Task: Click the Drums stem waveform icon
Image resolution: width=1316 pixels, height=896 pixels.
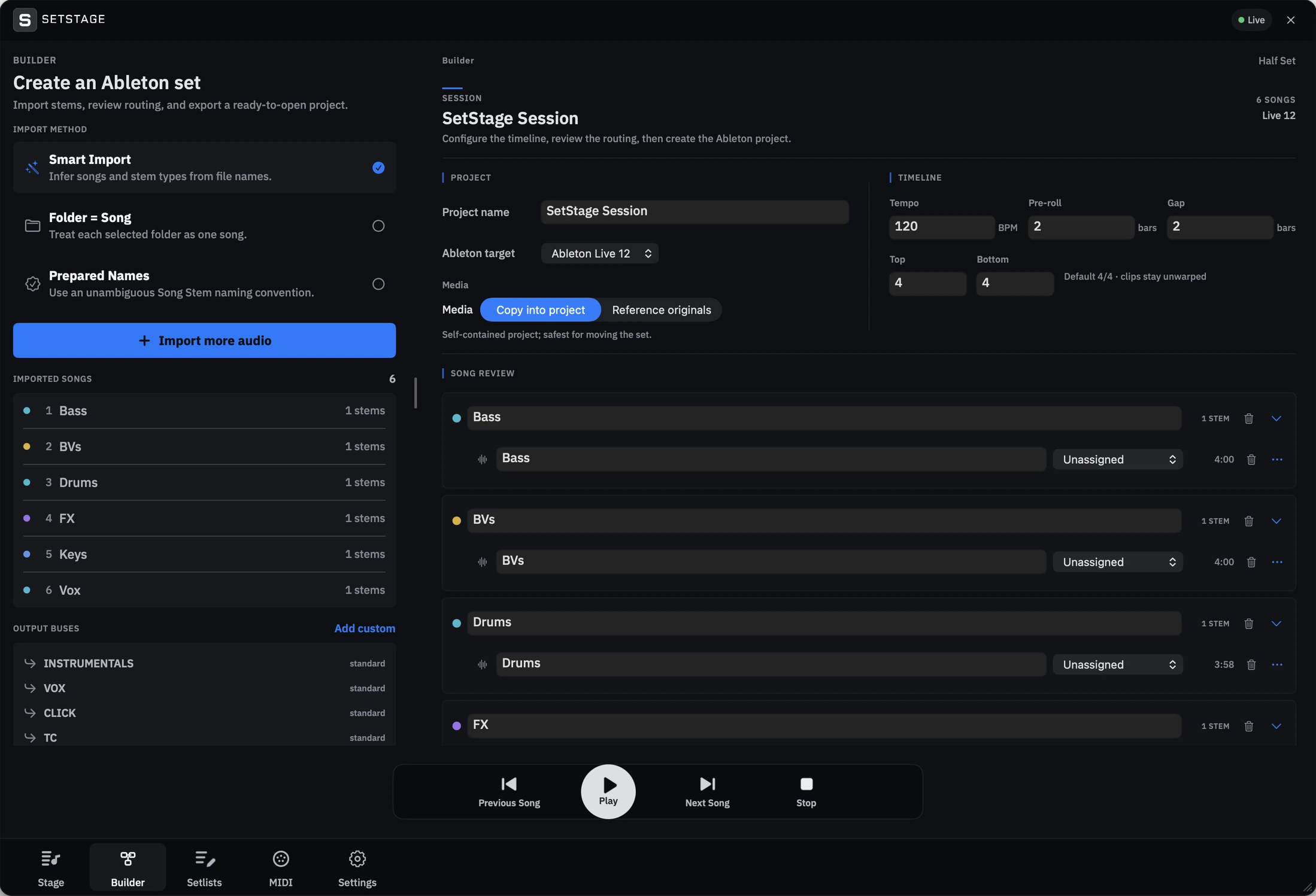Action: coord(482,665)
